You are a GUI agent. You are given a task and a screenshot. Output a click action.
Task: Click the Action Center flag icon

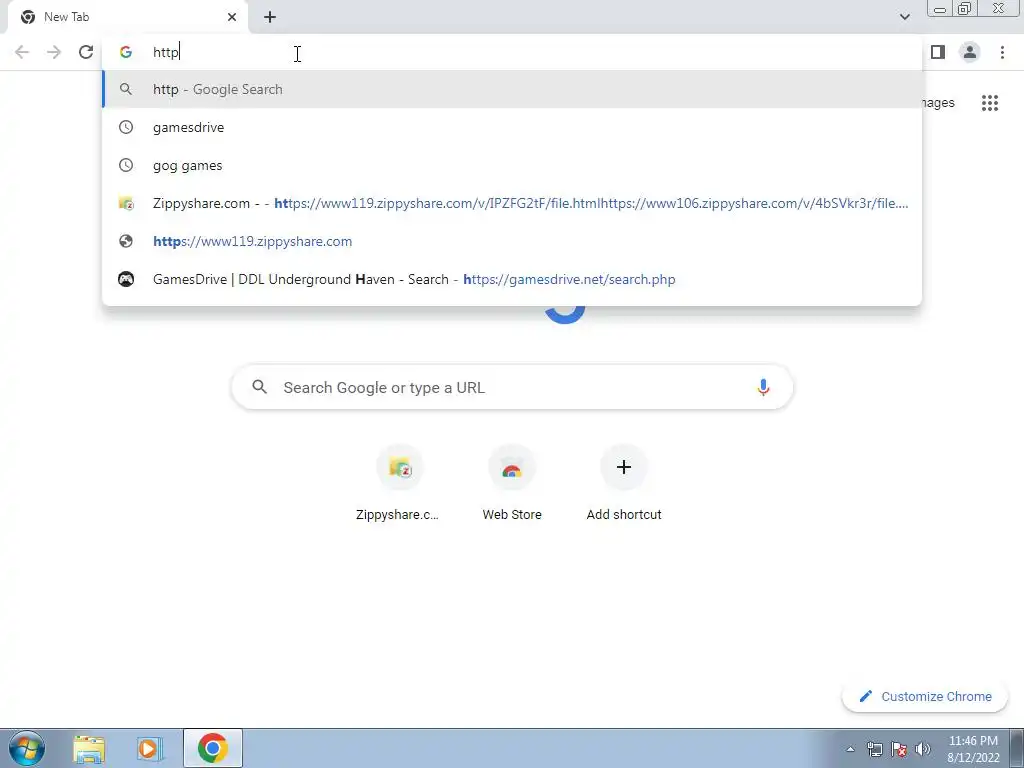coord(899,749)
